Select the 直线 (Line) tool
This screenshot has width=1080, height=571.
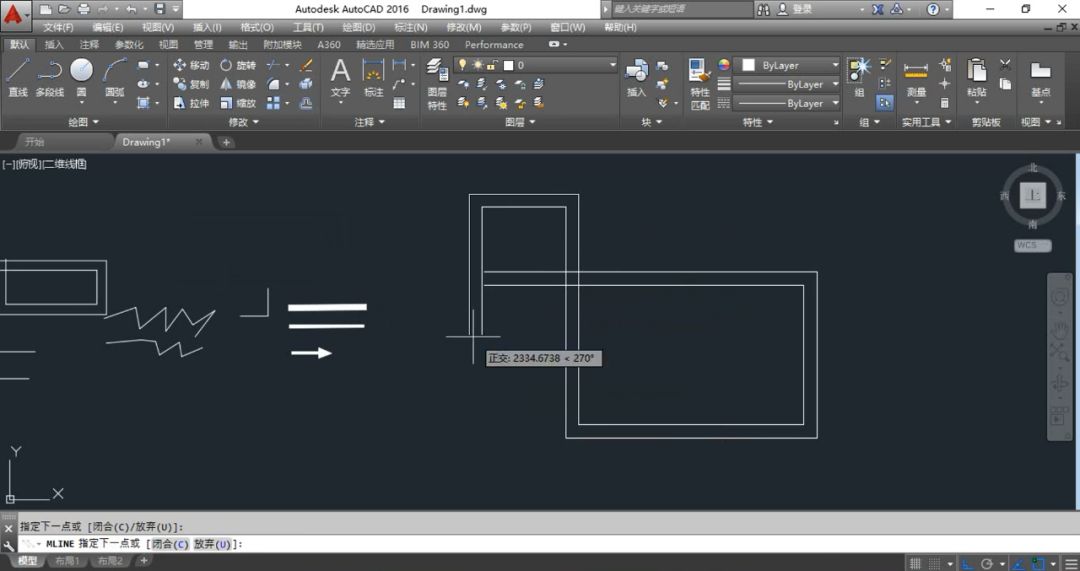tap(18, 77)
